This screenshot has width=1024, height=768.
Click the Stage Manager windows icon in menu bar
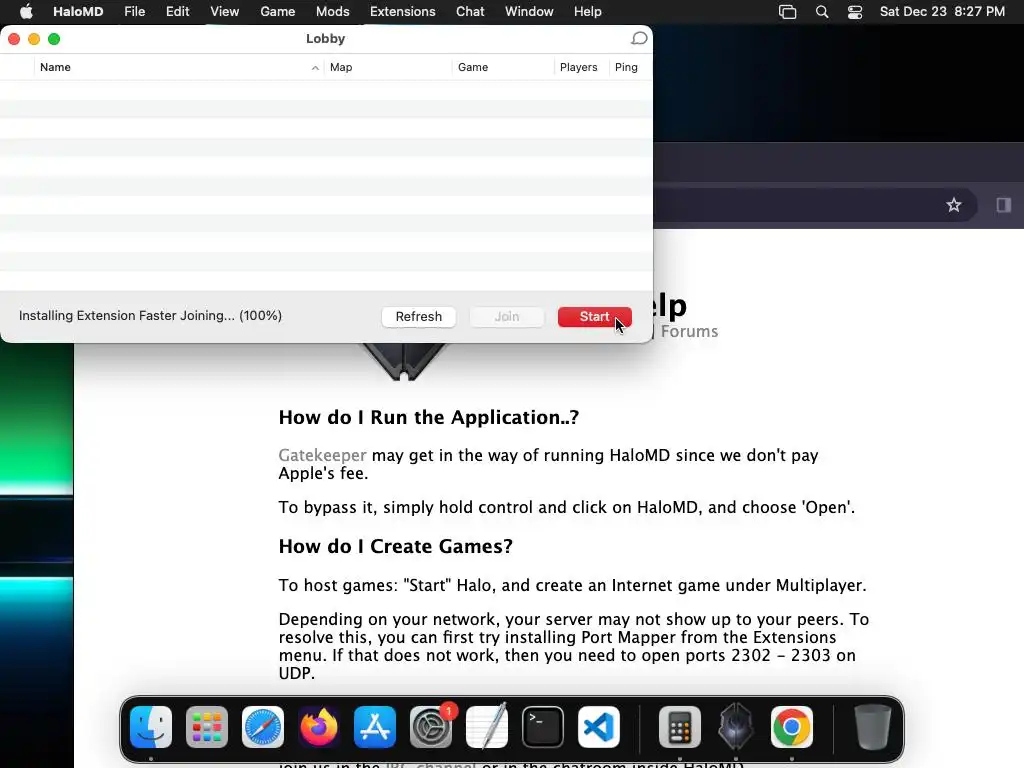pyautogui.click(x=788, y=12)
